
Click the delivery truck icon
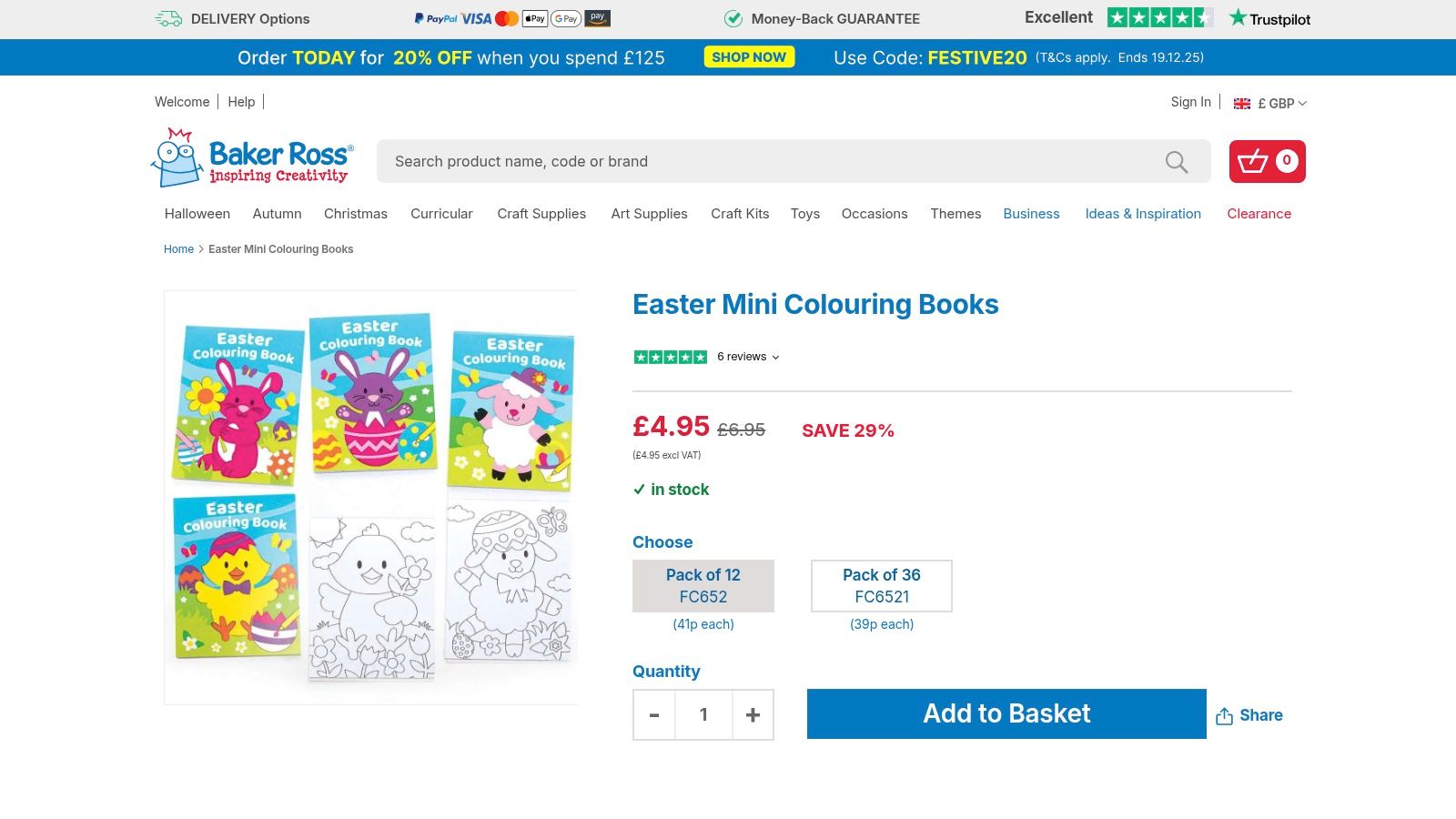168,19
